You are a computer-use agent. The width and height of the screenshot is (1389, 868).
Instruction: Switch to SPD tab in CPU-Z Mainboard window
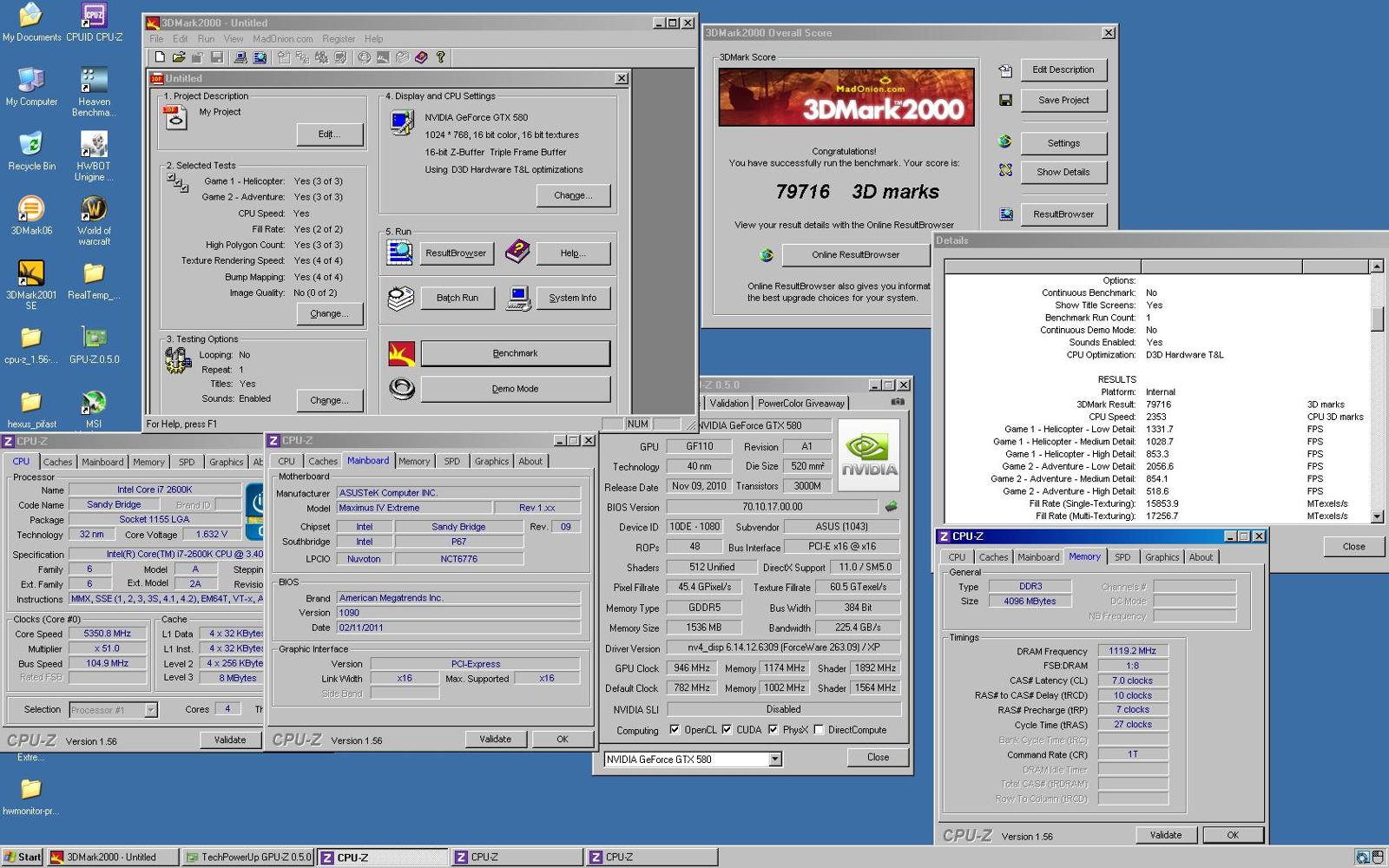(x=452, y=462)
